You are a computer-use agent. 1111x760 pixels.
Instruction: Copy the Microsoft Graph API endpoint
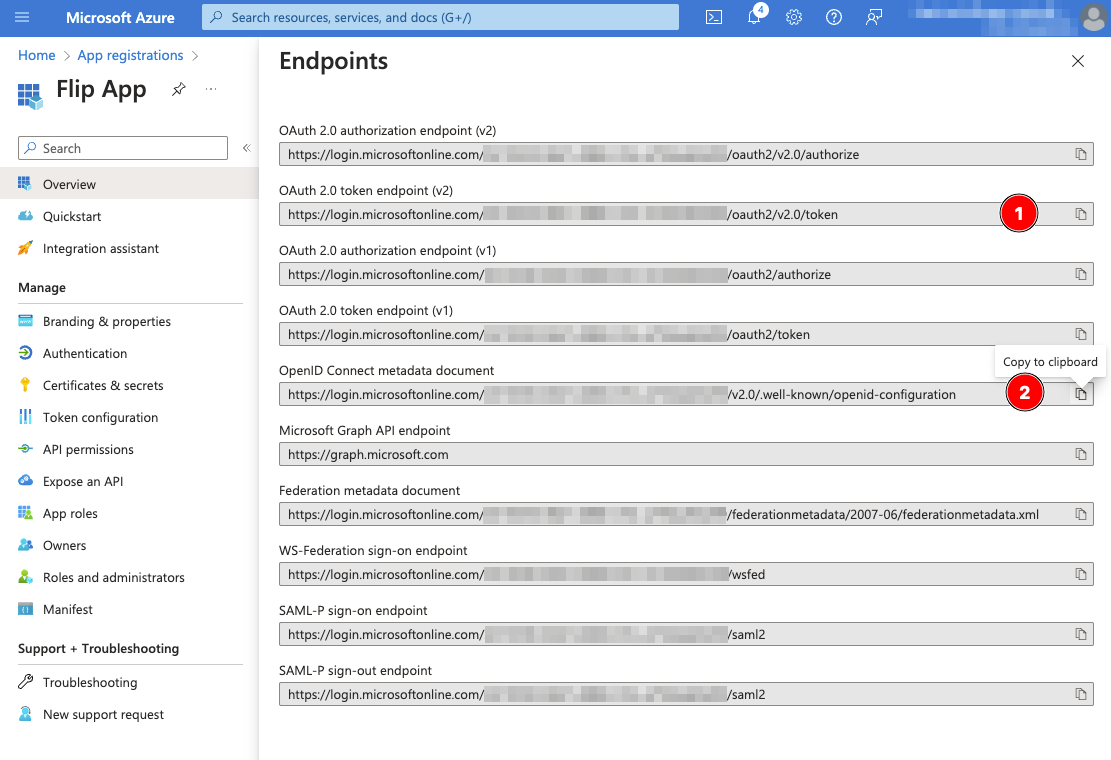1080,454
